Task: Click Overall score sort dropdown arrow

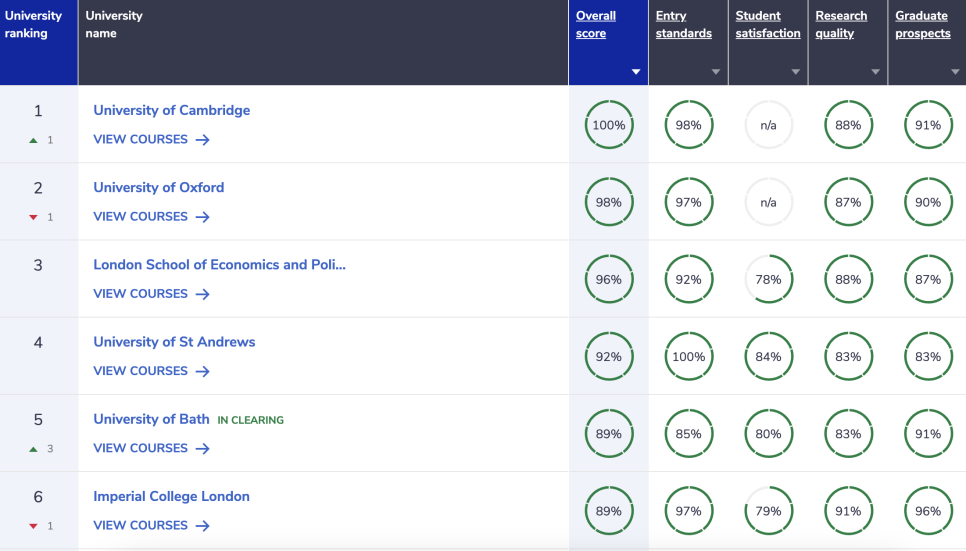Action: (636, 72)
